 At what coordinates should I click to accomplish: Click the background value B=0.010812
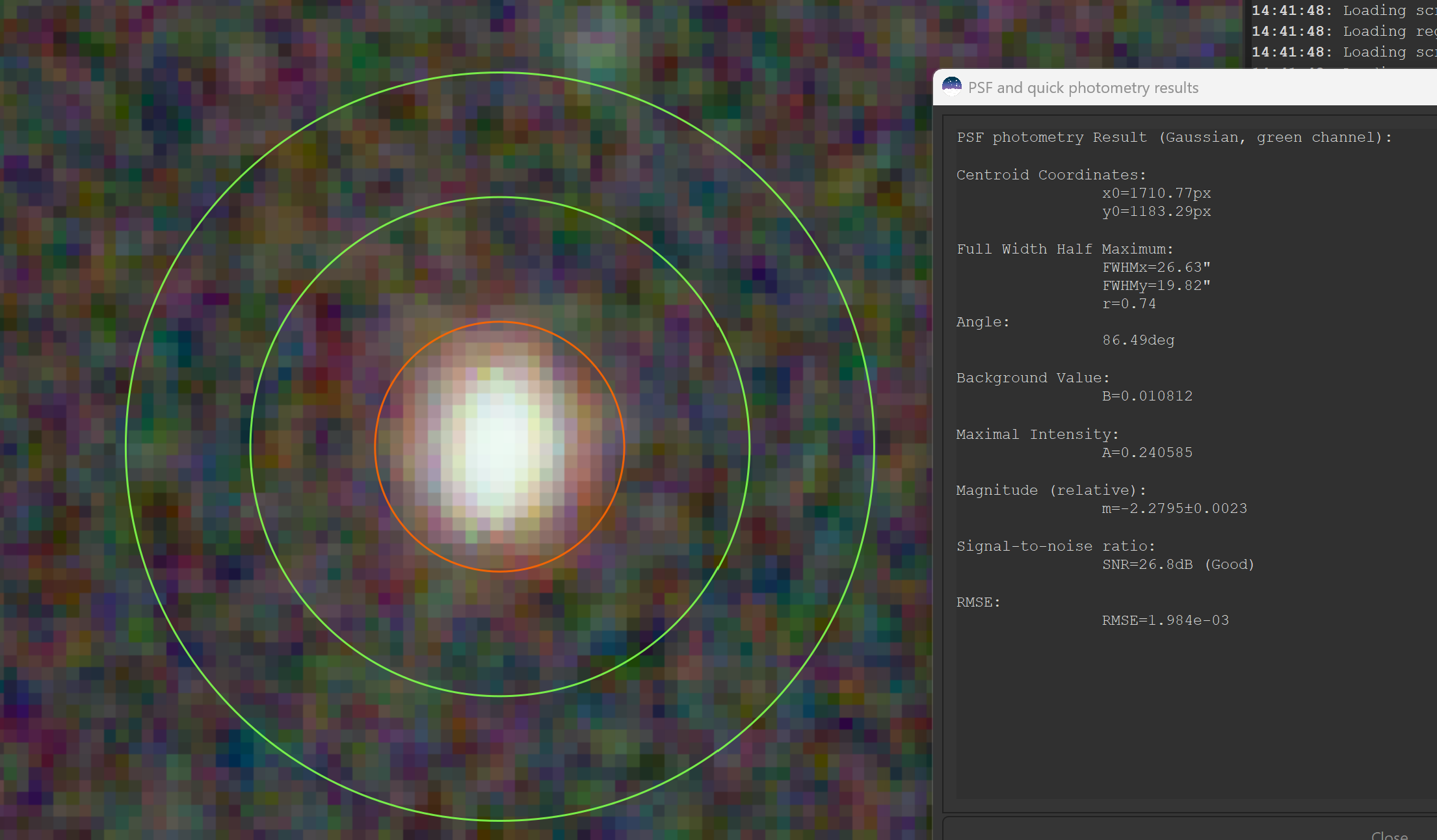click(x=1147, y=396)
